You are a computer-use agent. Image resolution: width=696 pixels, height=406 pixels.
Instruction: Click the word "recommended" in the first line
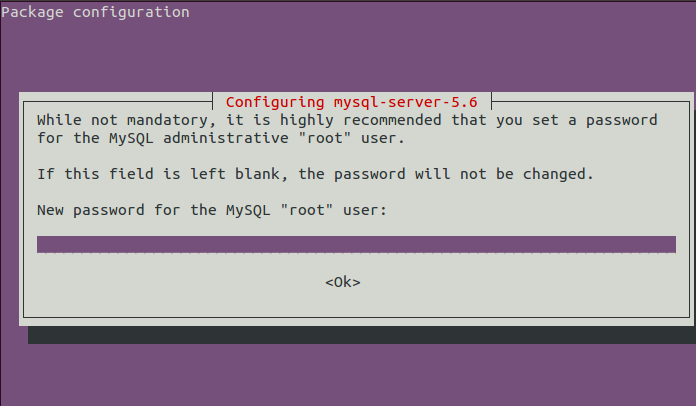(x=392, y=120)
